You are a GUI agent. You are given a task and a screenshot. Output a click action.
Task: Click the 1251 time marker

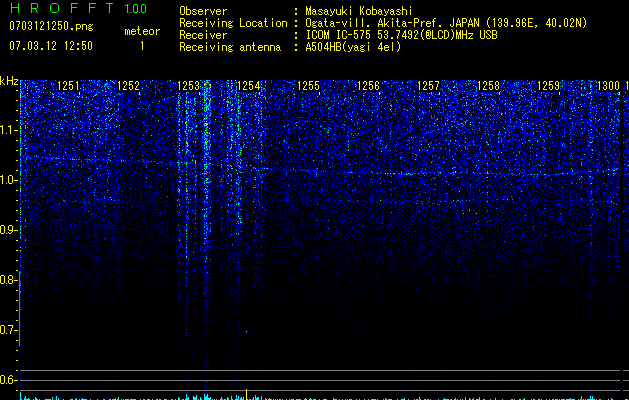point(68,86)
